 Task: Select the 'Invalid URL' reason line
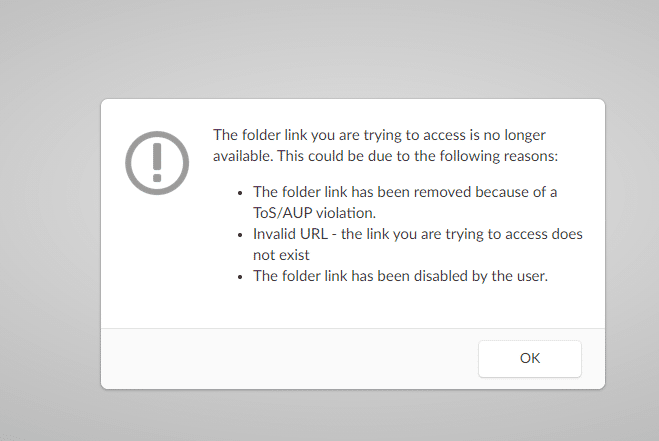pos(417,243)
